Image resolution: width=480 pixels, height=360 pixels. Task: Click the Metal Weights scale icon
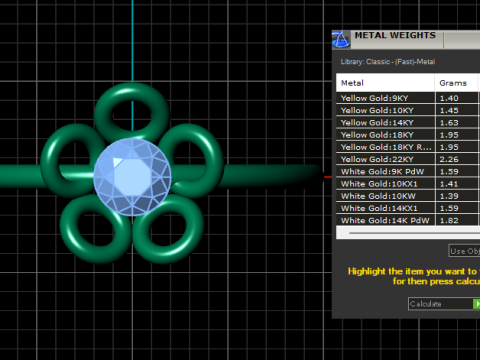(341, 39)
